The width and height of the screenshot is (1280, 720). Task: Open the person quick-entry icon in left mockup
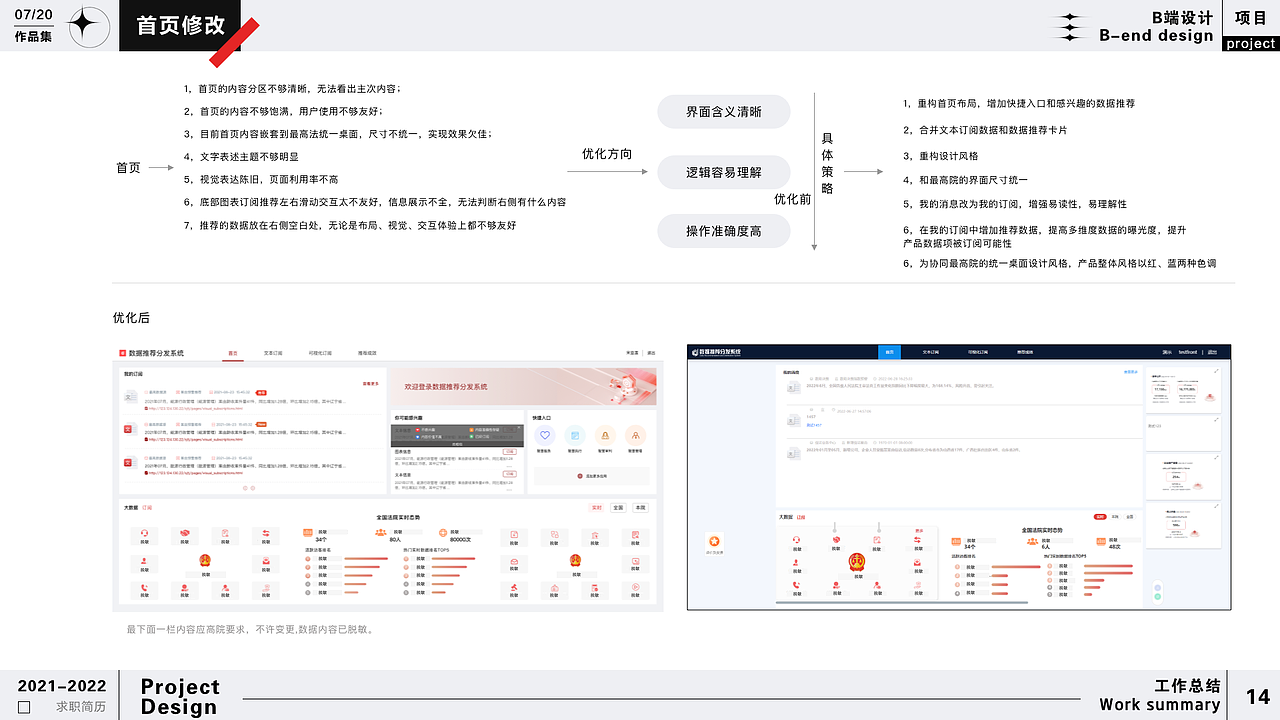click(x=635, y=435)
